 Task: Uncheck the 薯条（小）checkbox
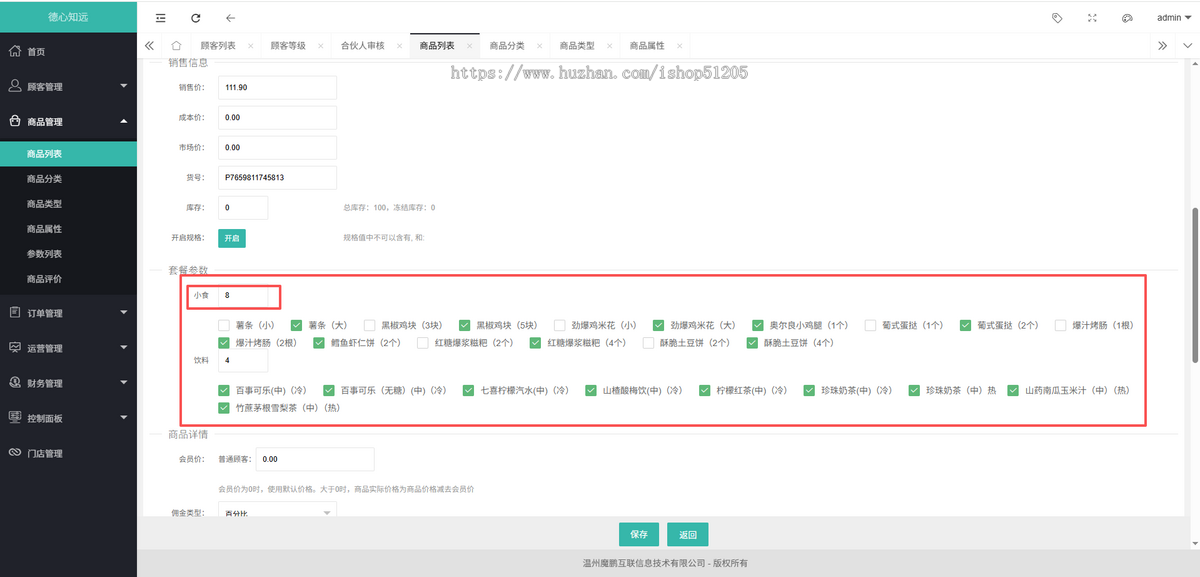(x=224, y=324)
